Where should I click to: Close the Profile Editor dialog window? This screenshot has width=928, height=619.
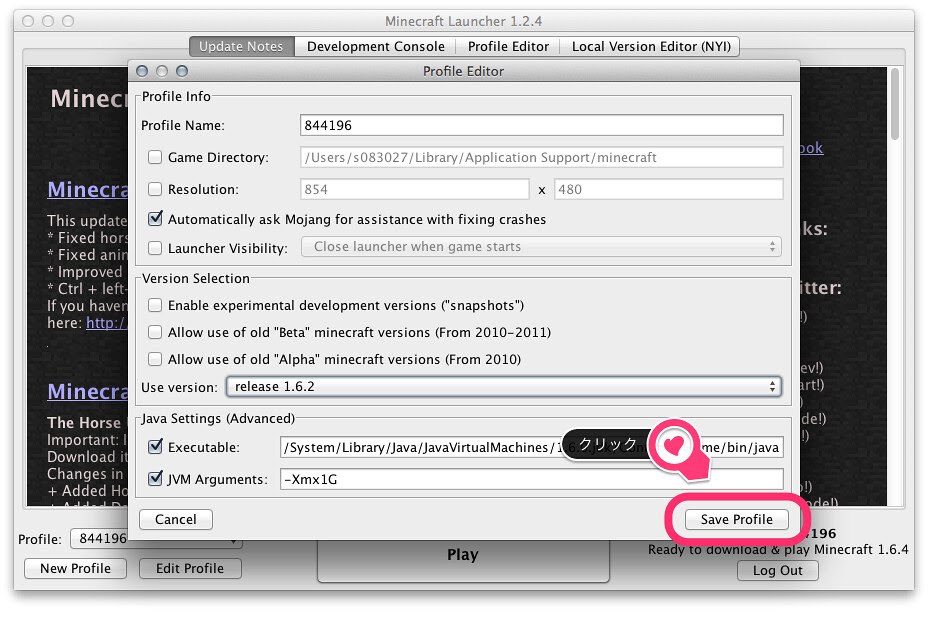pyautogui.click(x=142, y=71)
